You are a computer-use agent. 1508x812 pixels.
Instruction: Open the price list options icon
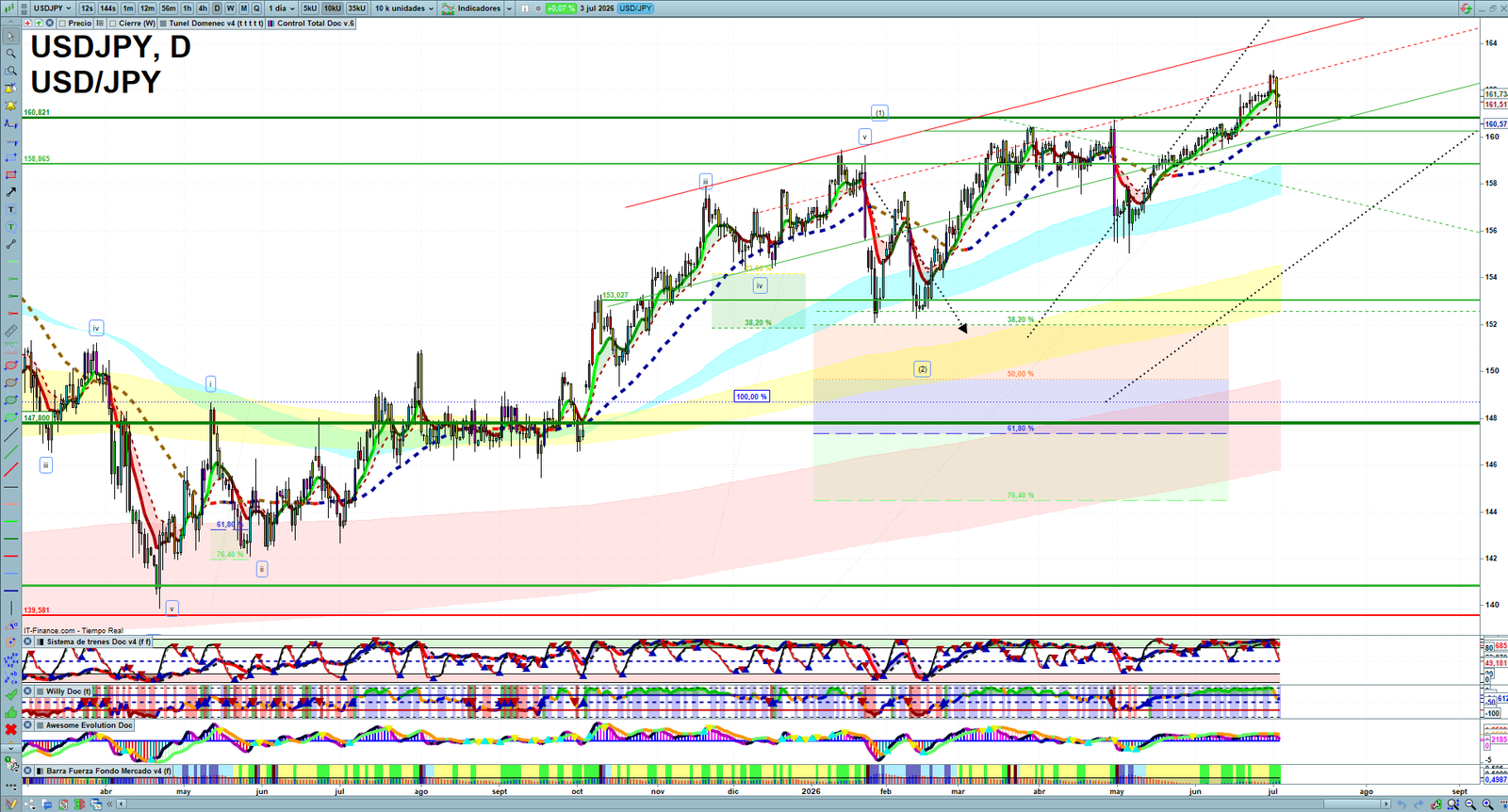point(100,23)
